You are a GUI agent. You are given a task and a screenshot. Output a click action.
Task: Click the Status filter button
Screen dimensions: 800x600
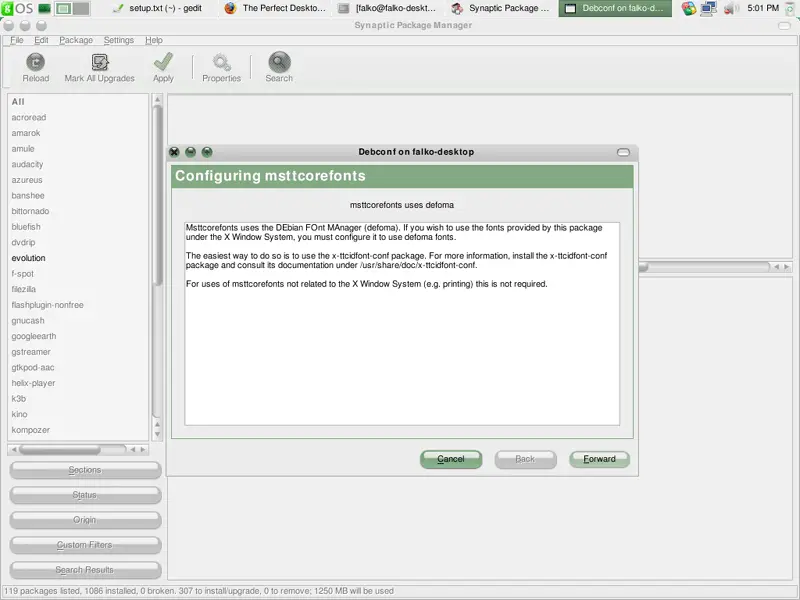[85, 495]
